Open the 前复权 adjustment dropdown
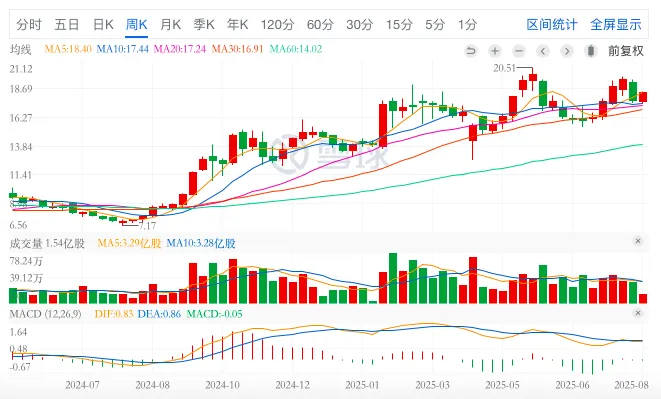 [626, 51]
